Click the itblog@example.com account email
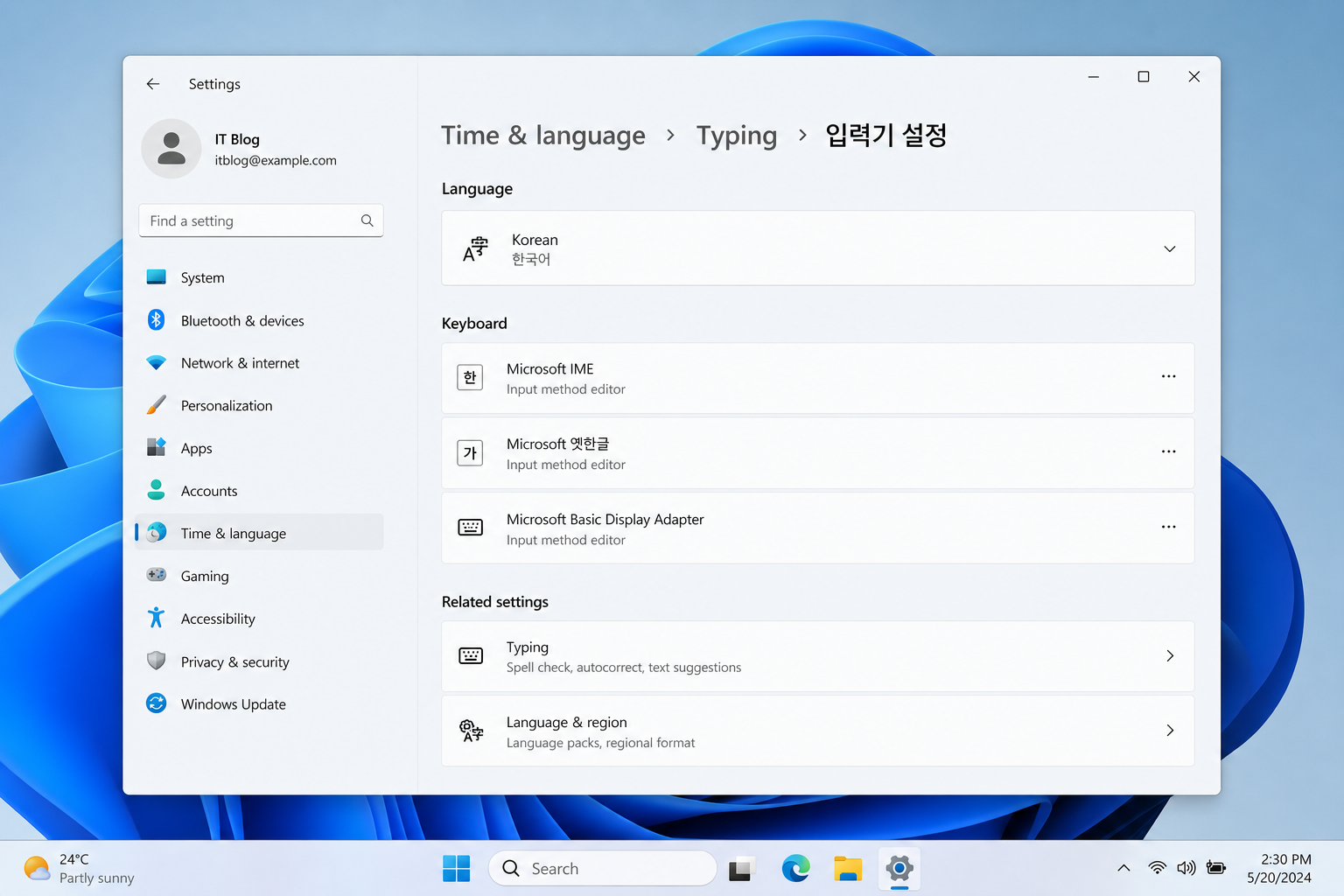 276,160
